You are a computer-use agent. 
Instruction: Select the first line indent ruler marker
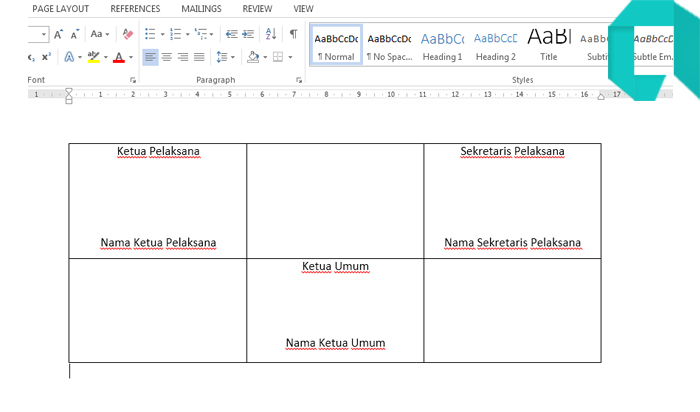click(x=69, y=91)
